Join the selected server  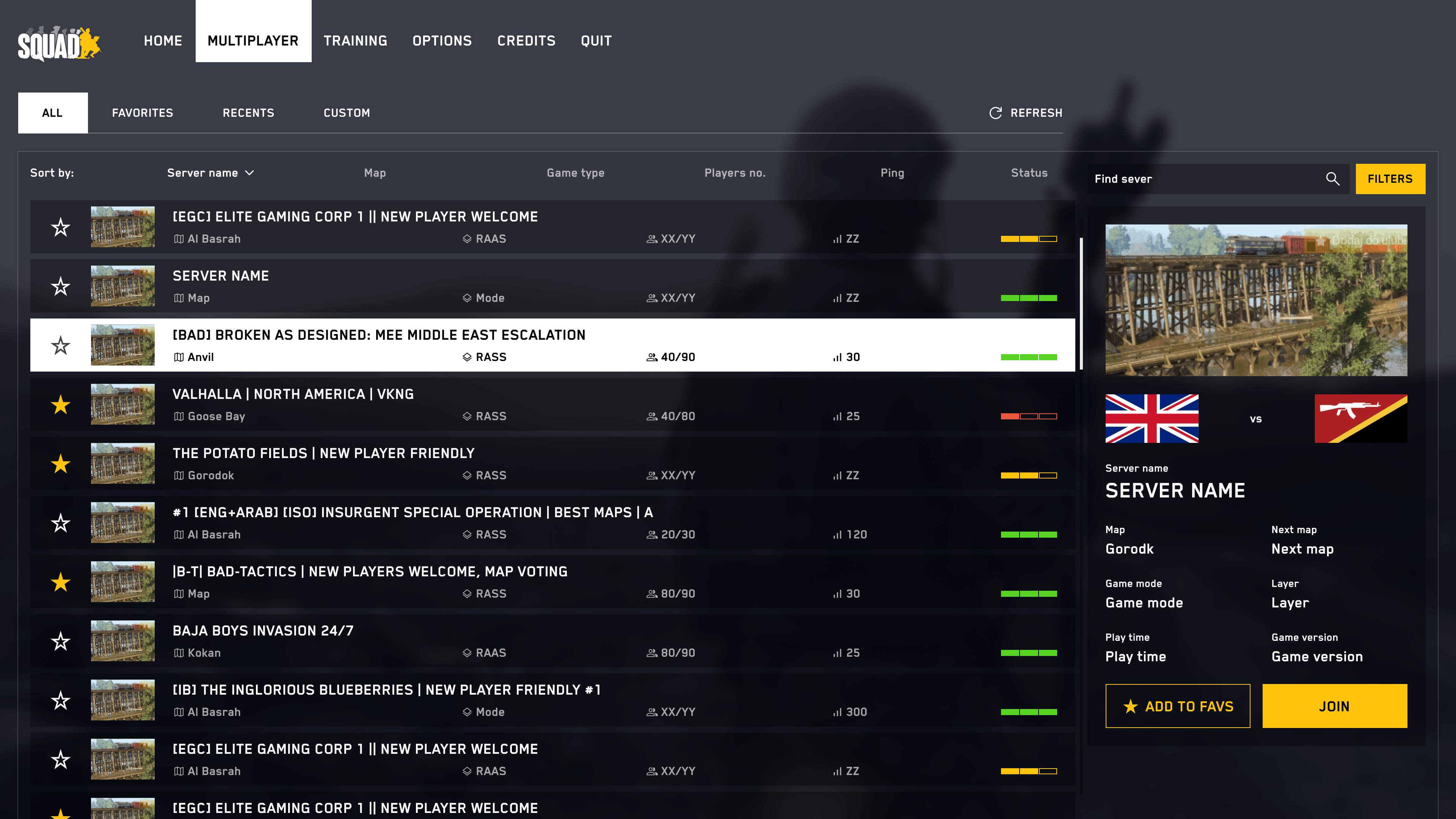[1335, 706]
